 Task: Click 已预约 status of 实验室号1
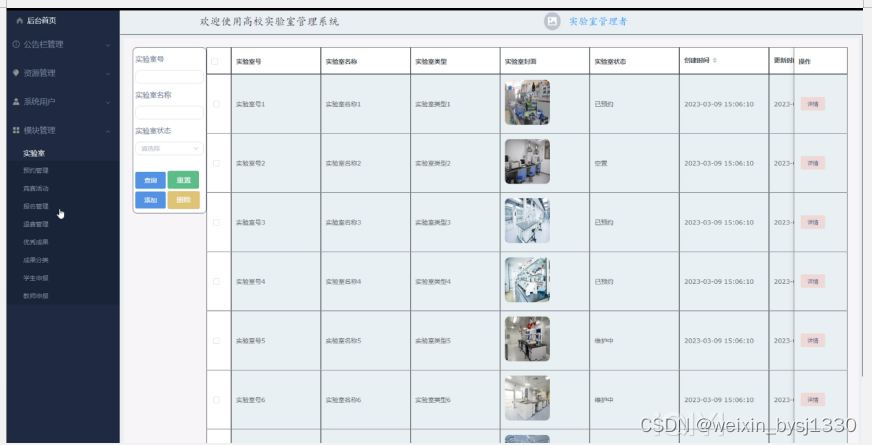[x=604, y=104]
